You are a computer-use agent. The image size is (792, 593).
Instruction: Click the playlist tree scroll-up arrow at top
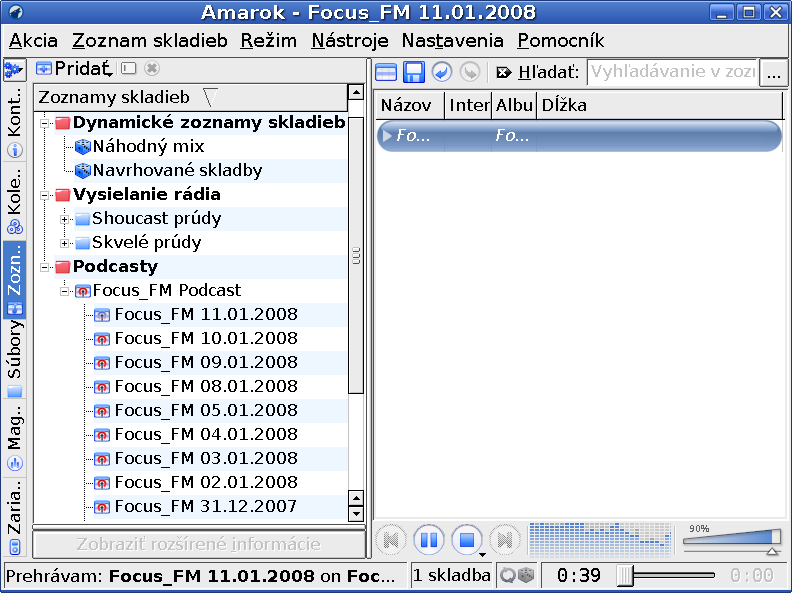pos(356,92)
